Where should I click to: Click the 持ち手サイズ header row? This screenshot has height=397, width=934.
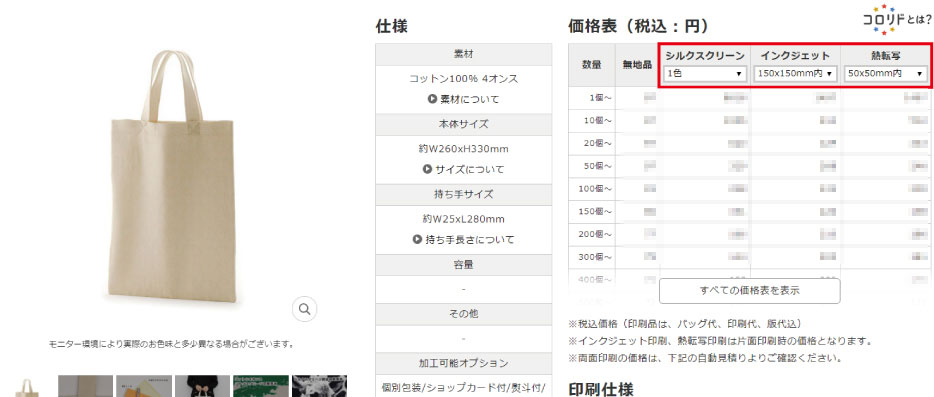[x=463, y=194]
